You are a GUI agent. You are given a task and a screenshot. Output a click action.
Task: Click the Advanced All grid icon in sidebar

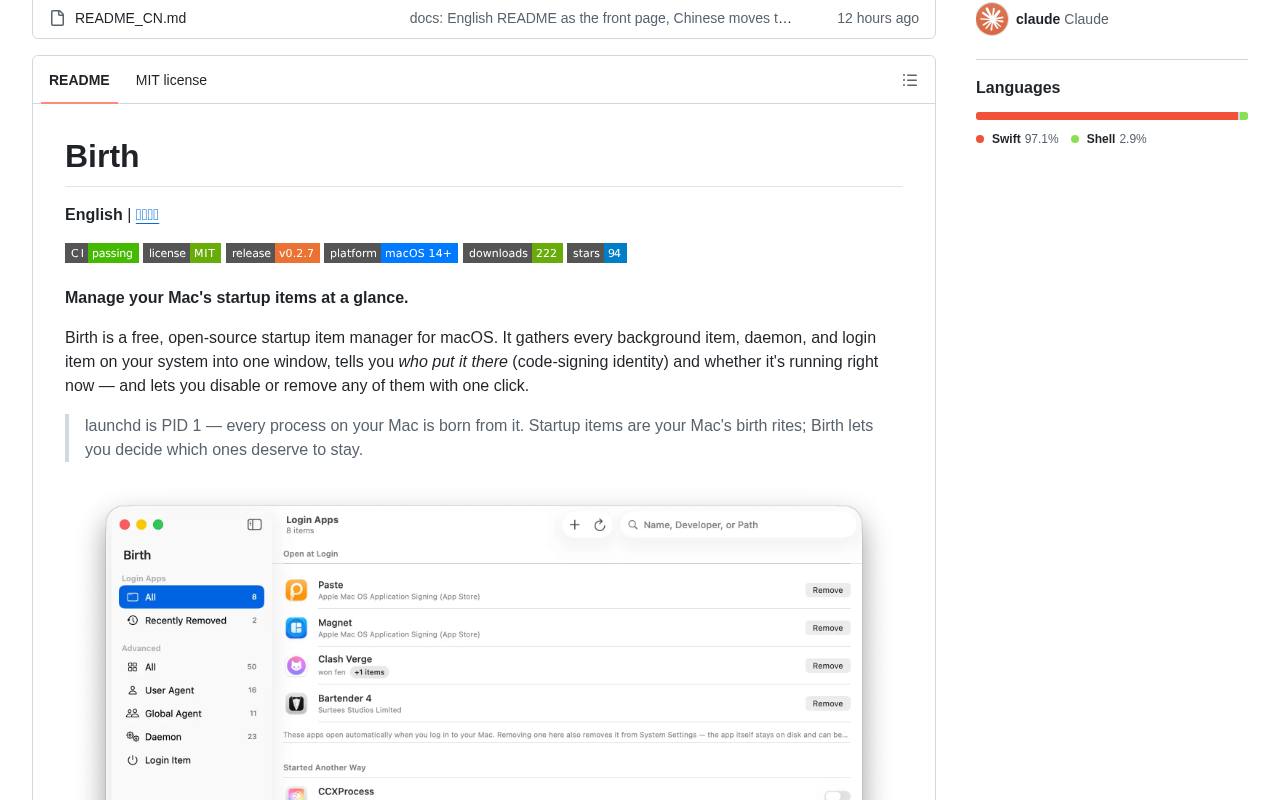coord(132,667)
